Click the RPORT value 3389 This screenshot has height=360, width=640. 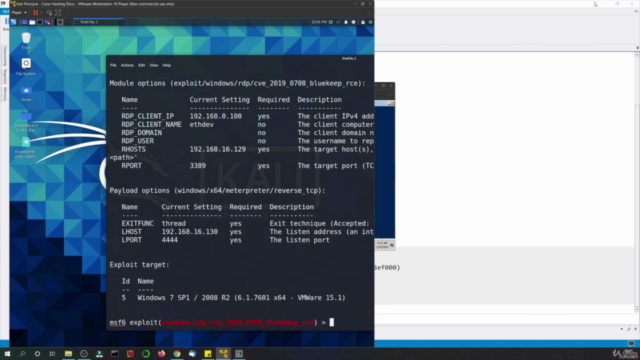[198, 166]
